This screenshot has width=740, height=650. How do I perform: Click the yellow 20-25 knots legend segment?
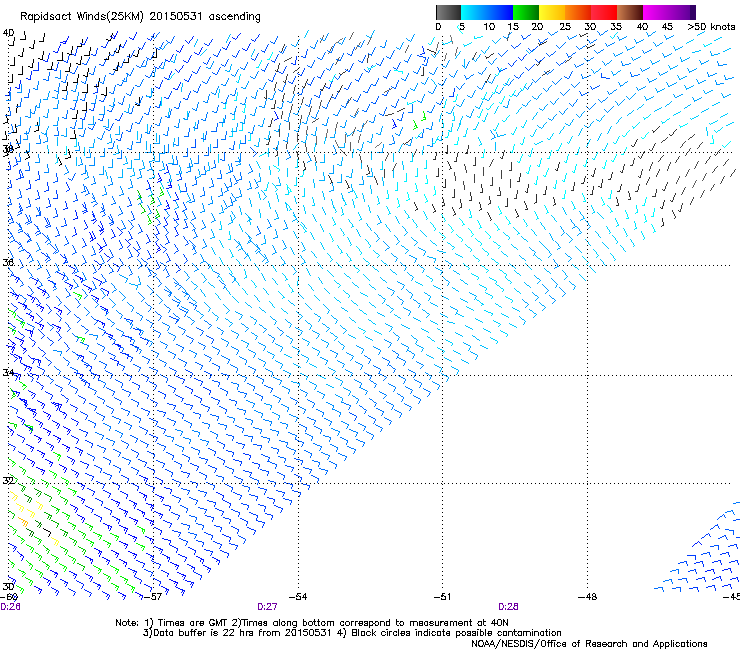coord(552,12)
